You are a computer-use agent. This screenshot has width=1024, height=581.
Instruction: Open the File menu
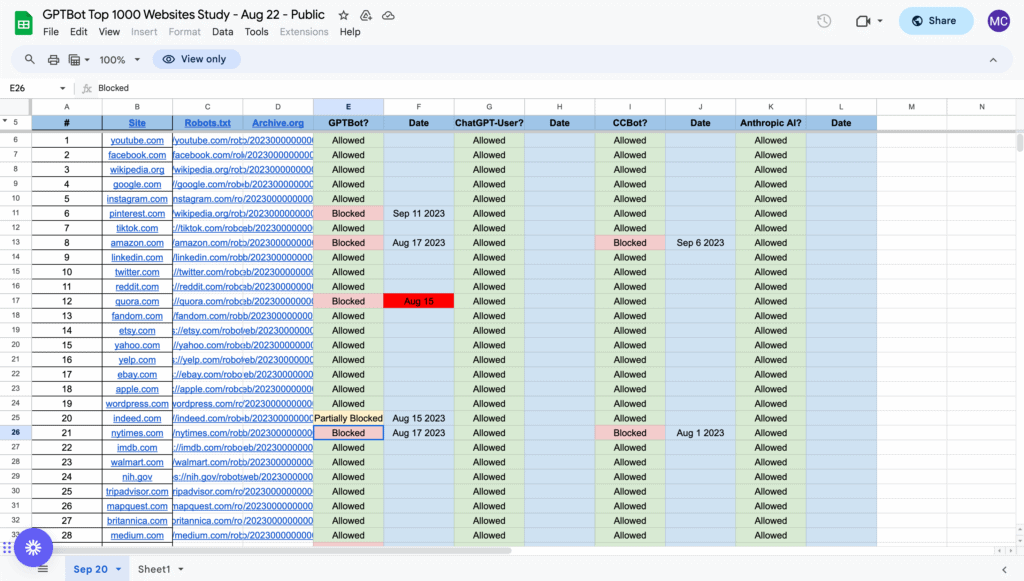[x=51, y=31]
